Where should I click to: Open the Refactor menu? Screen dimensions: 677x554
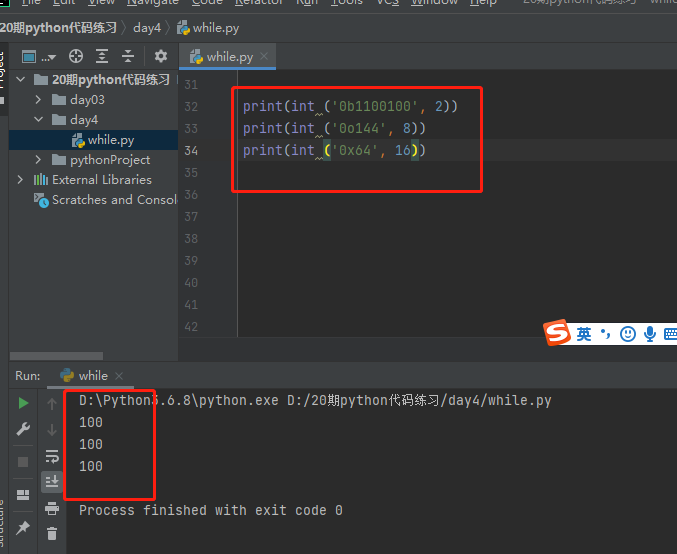pos(259,3)
